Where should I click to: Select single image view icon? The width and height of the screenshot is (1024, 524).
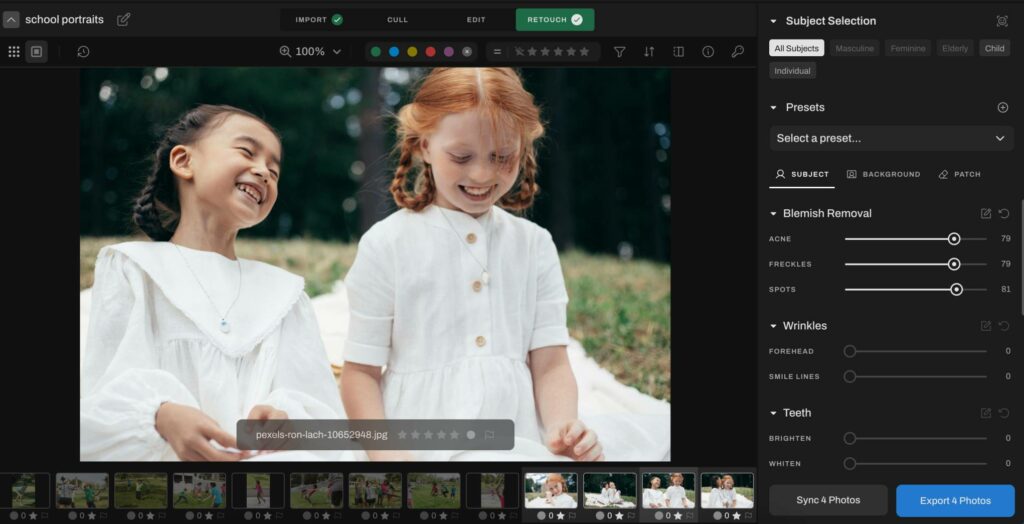(x=37, y=52)
